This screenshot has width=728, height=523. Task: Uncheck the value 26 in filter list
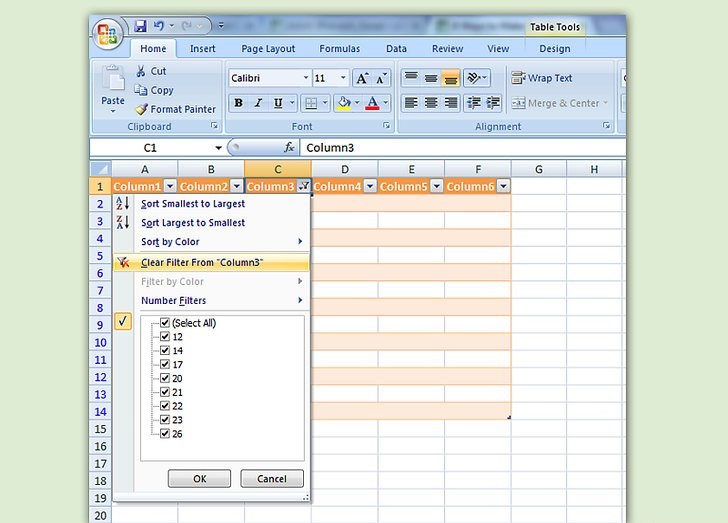coord(165,433)
